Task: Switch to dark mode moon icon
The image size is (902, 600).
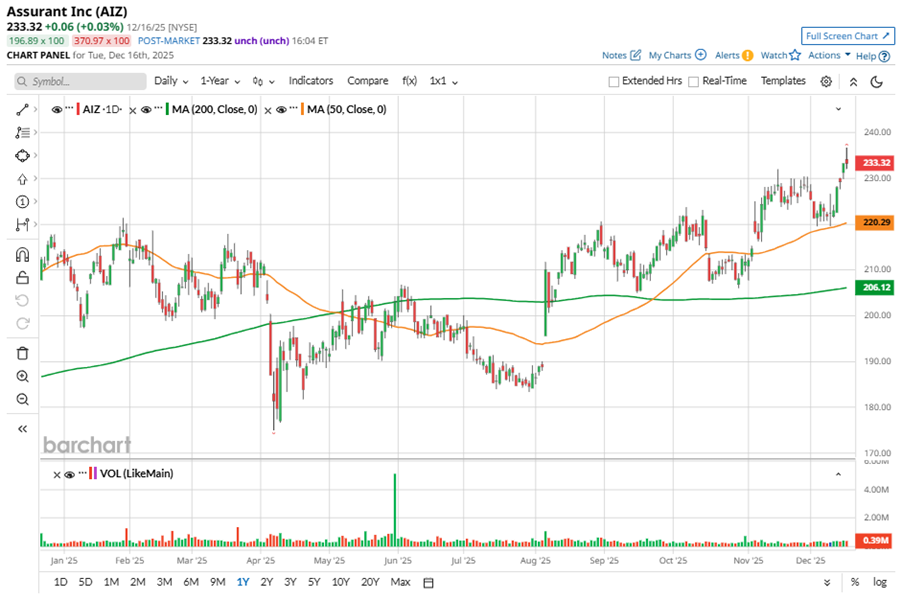Action: [x=877, y=82]
